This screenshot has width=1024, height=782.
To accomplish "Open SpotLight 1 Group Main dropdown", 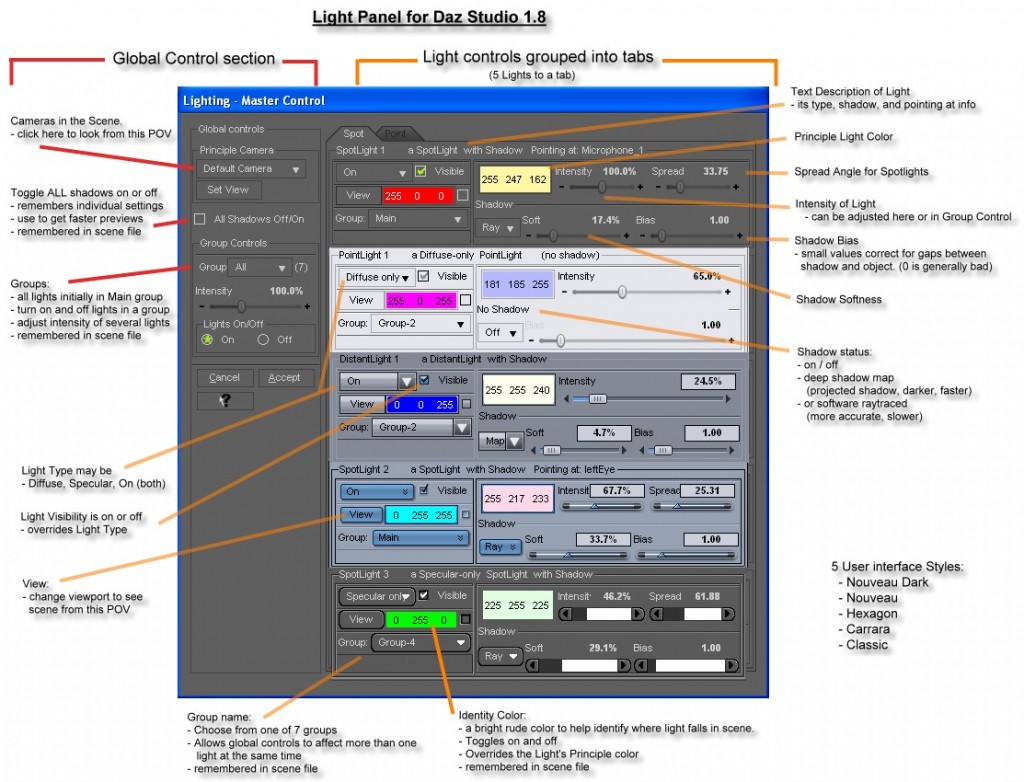I will (x=418, y=219).
